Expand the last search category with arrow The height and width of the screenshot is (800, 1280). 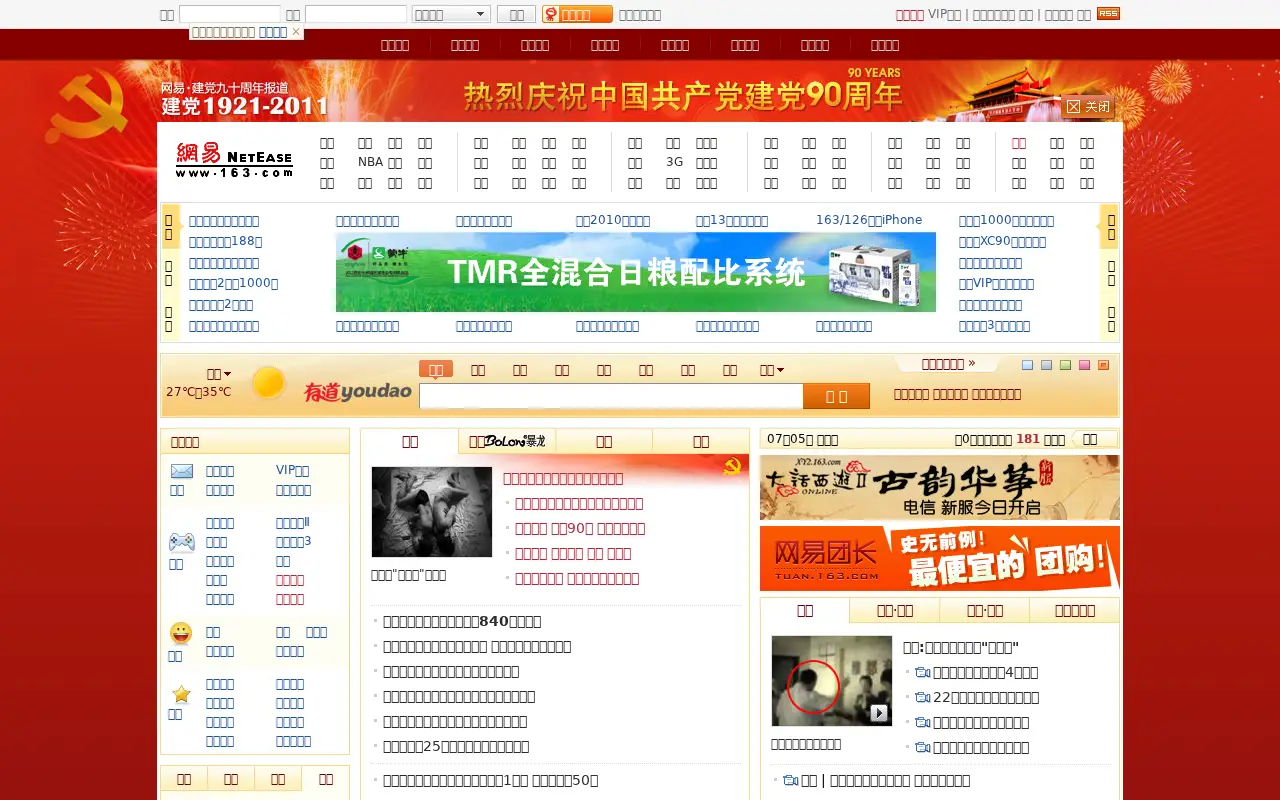772,370
